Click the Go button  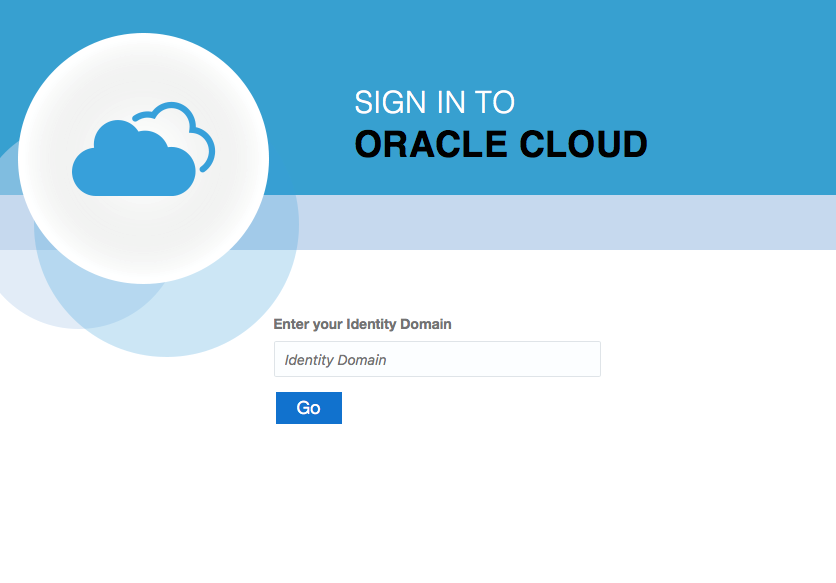[x=309, y=408]
